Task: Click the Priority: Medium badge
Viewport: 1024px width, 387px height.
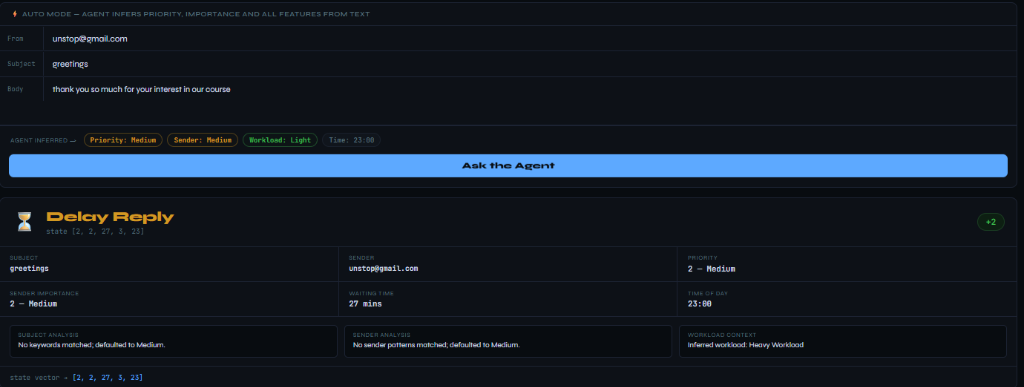Action: (123, 140)
